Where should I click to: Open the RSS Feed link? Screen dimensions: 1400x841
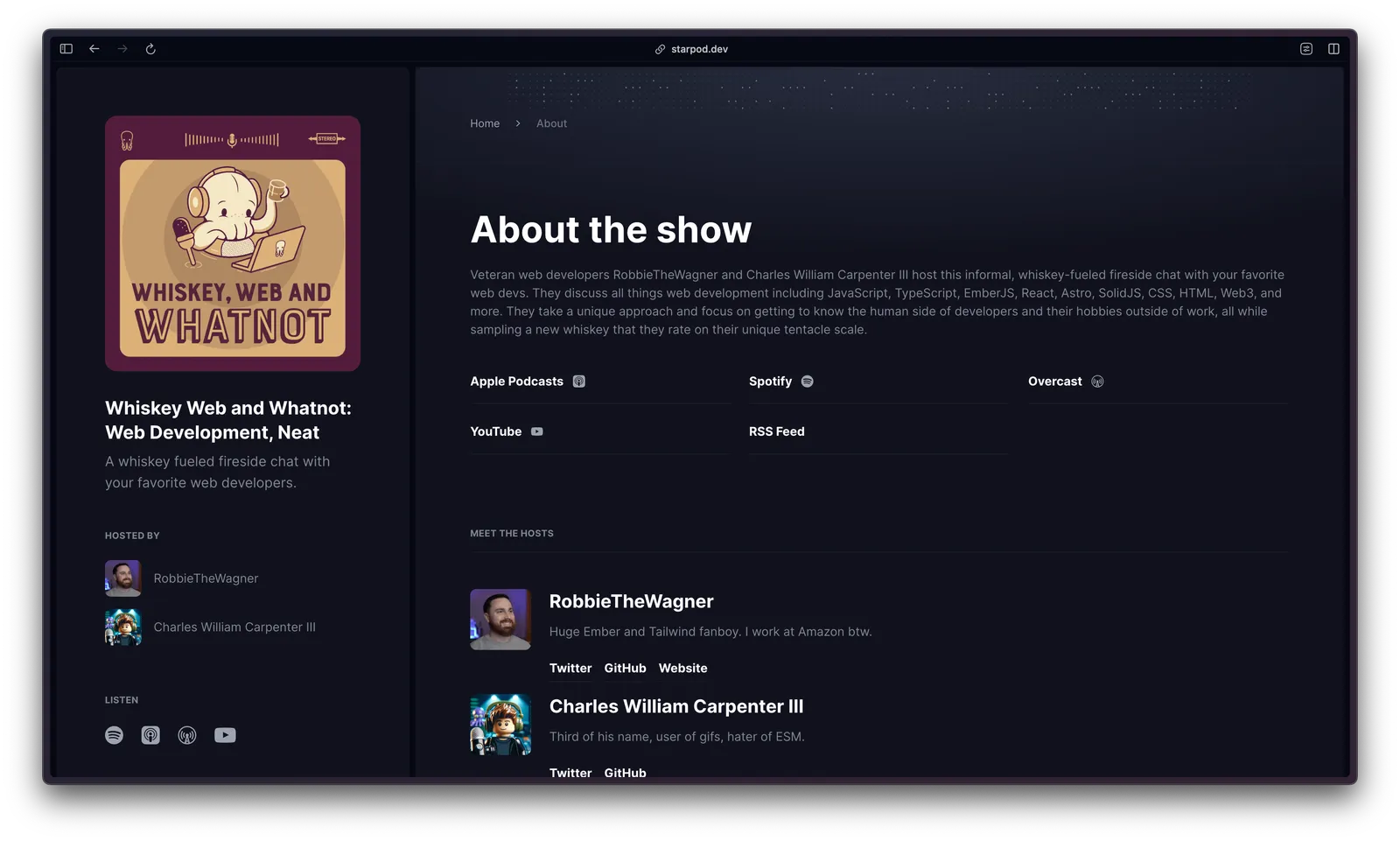pyautogui.click(x=776, y=431)
